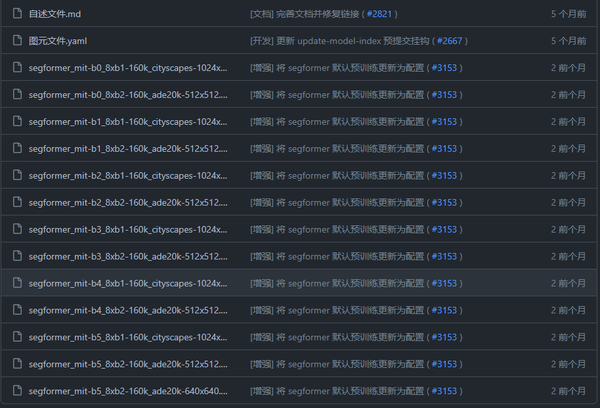Open pull request #2667 link
Screen dimensions: 600x408
[x=452, y=41]
